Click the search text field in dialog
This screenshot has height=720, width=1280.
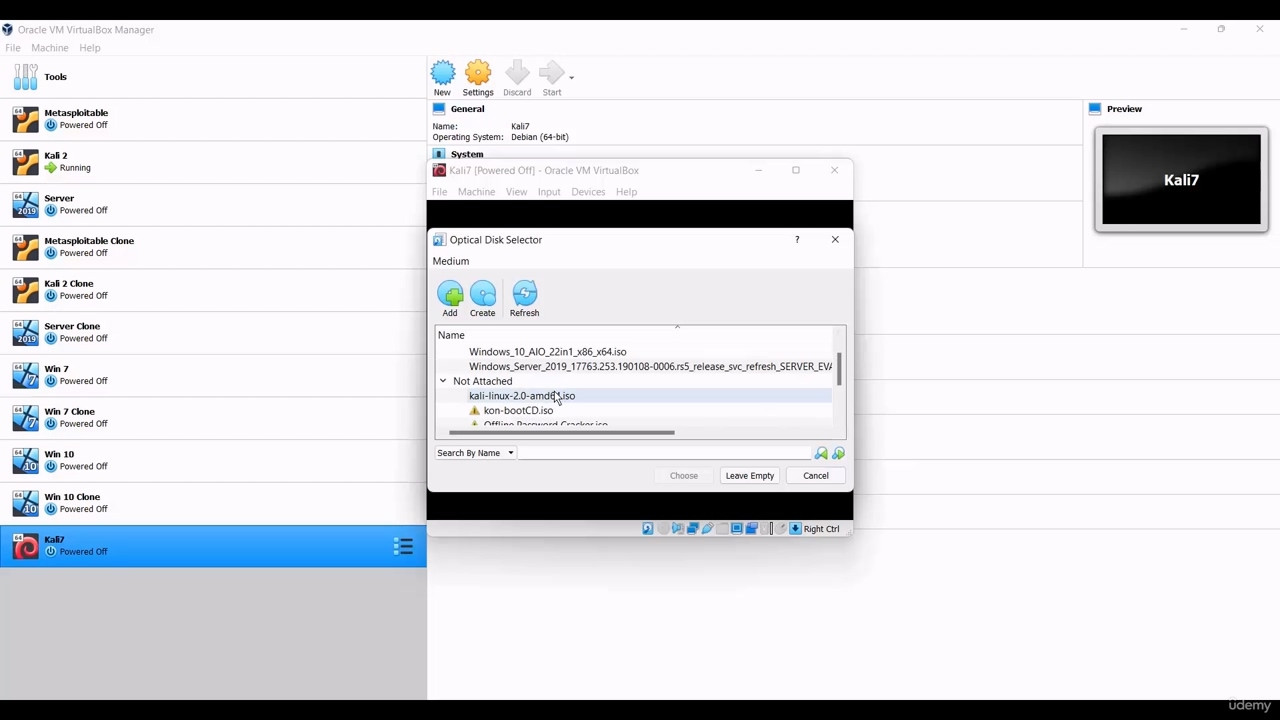[666, 453]
